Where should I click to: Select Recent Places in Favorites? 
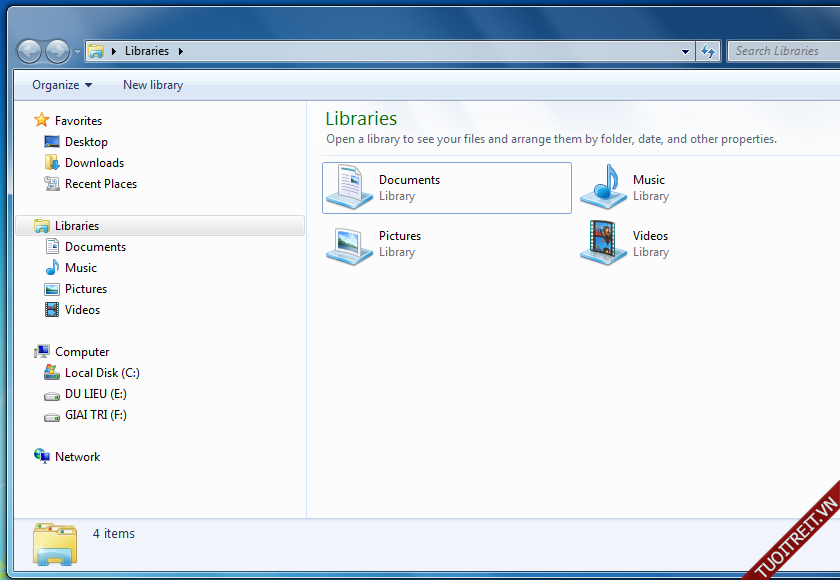point(100,184)
